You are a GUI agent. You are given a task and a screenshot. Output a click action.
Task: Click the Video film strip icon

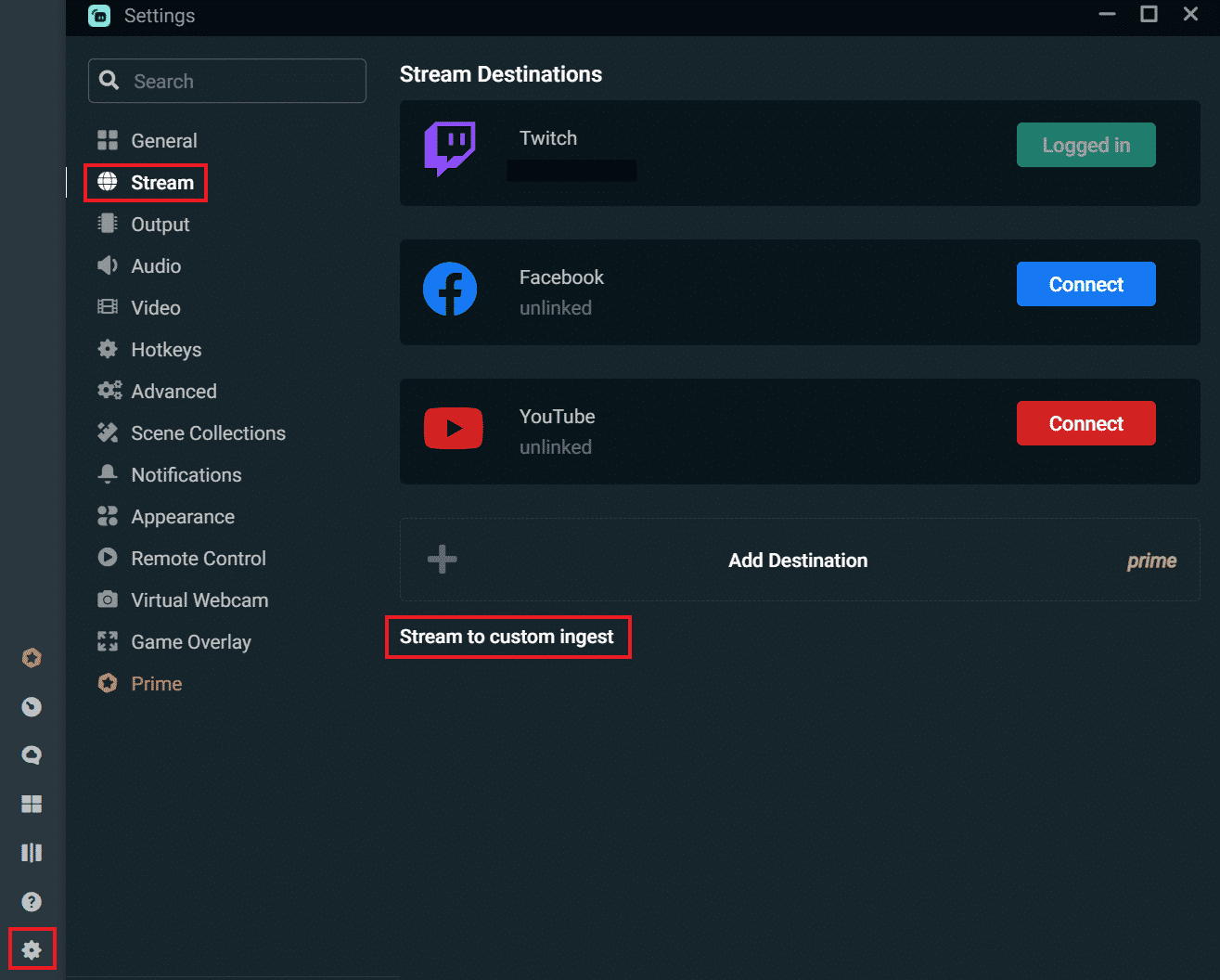108,307
